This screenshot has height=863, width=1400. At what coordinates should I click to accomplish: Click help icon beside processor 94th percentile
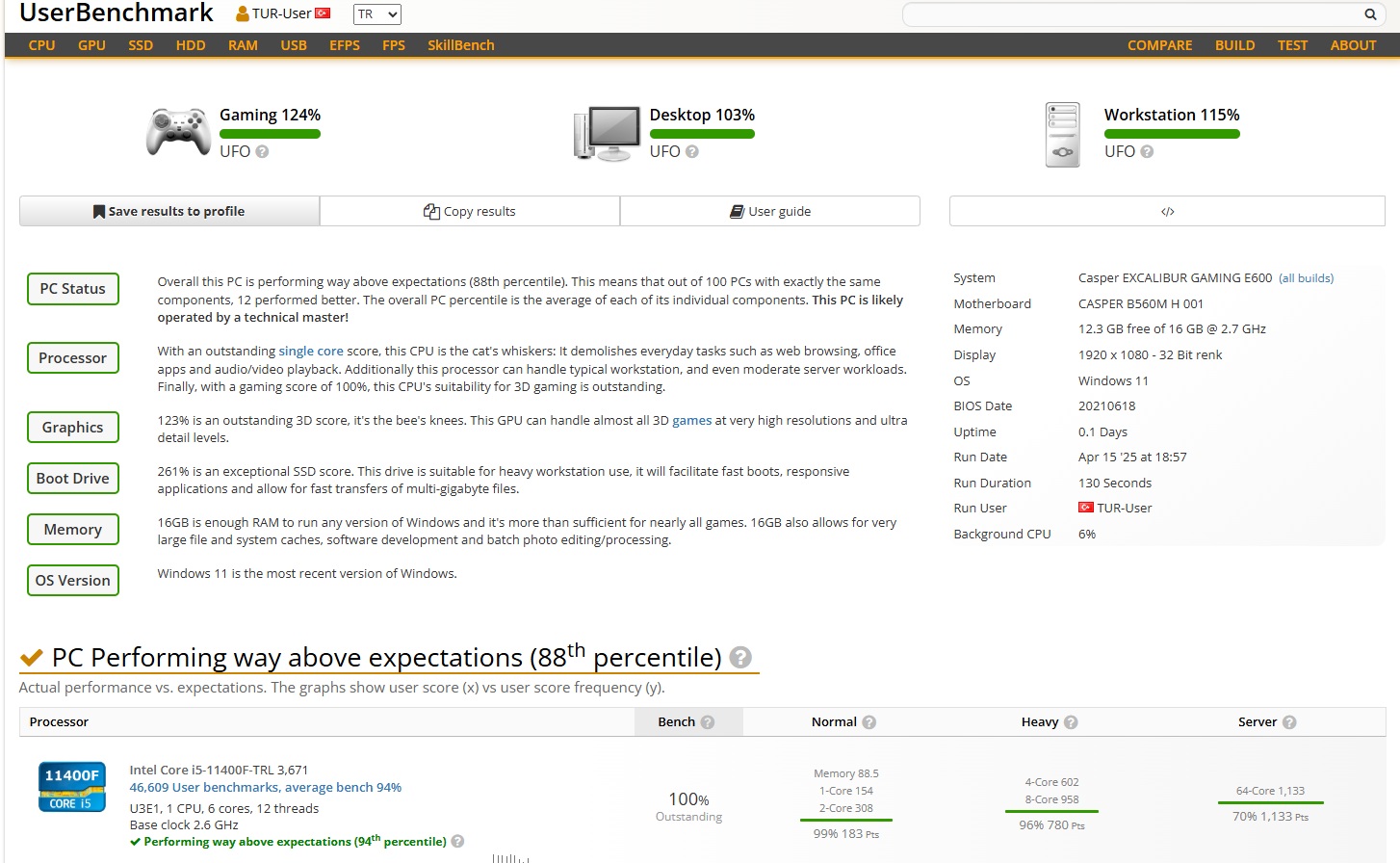pos(457,841)
